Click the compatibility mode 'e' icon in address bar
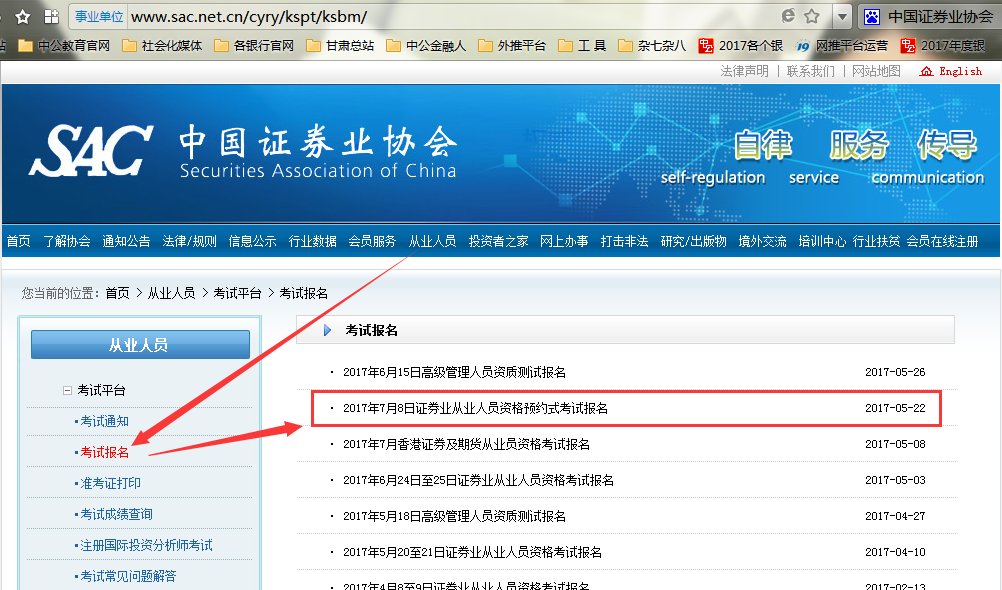Viewport: 1002px width, 590px height. 788,16
